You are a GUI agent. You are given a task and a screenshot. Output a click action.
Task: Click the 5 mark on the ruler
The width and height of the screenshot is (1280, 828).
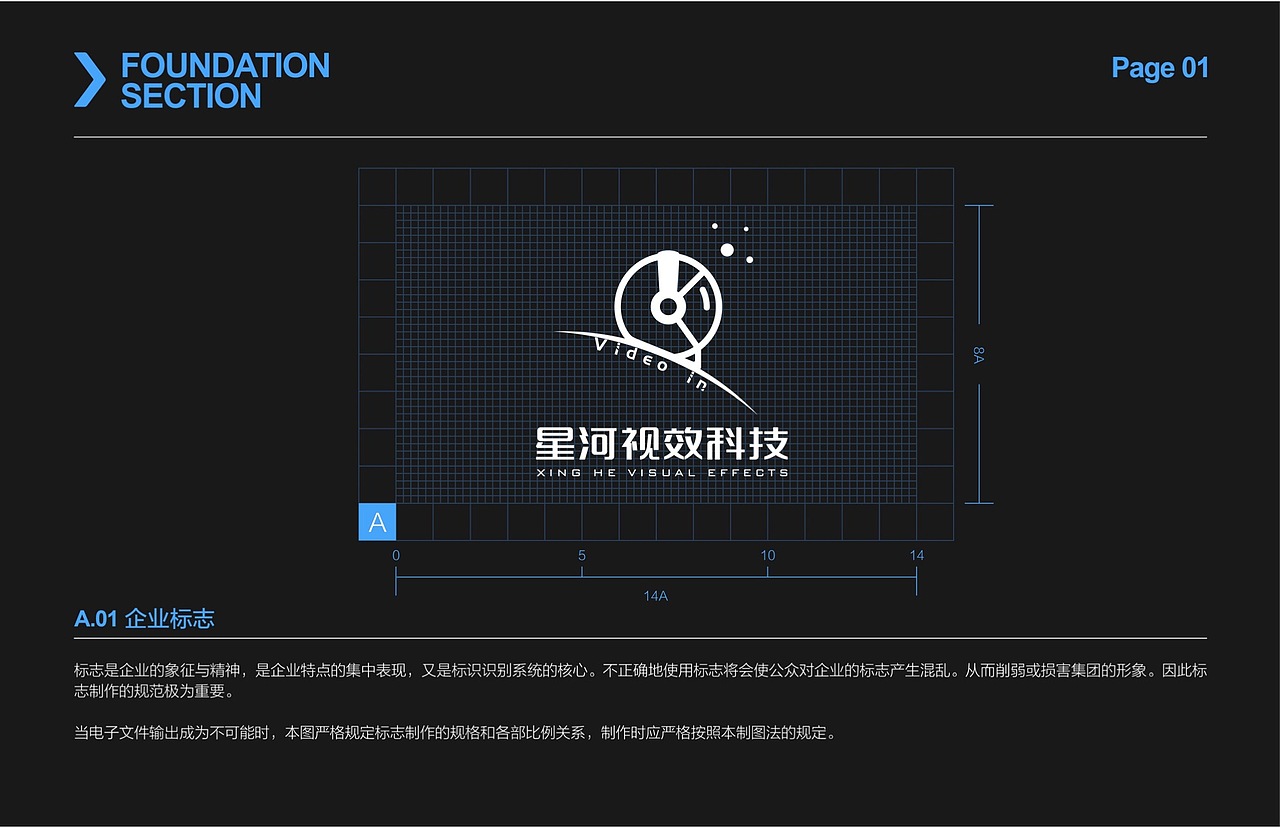tap(582, 555)
